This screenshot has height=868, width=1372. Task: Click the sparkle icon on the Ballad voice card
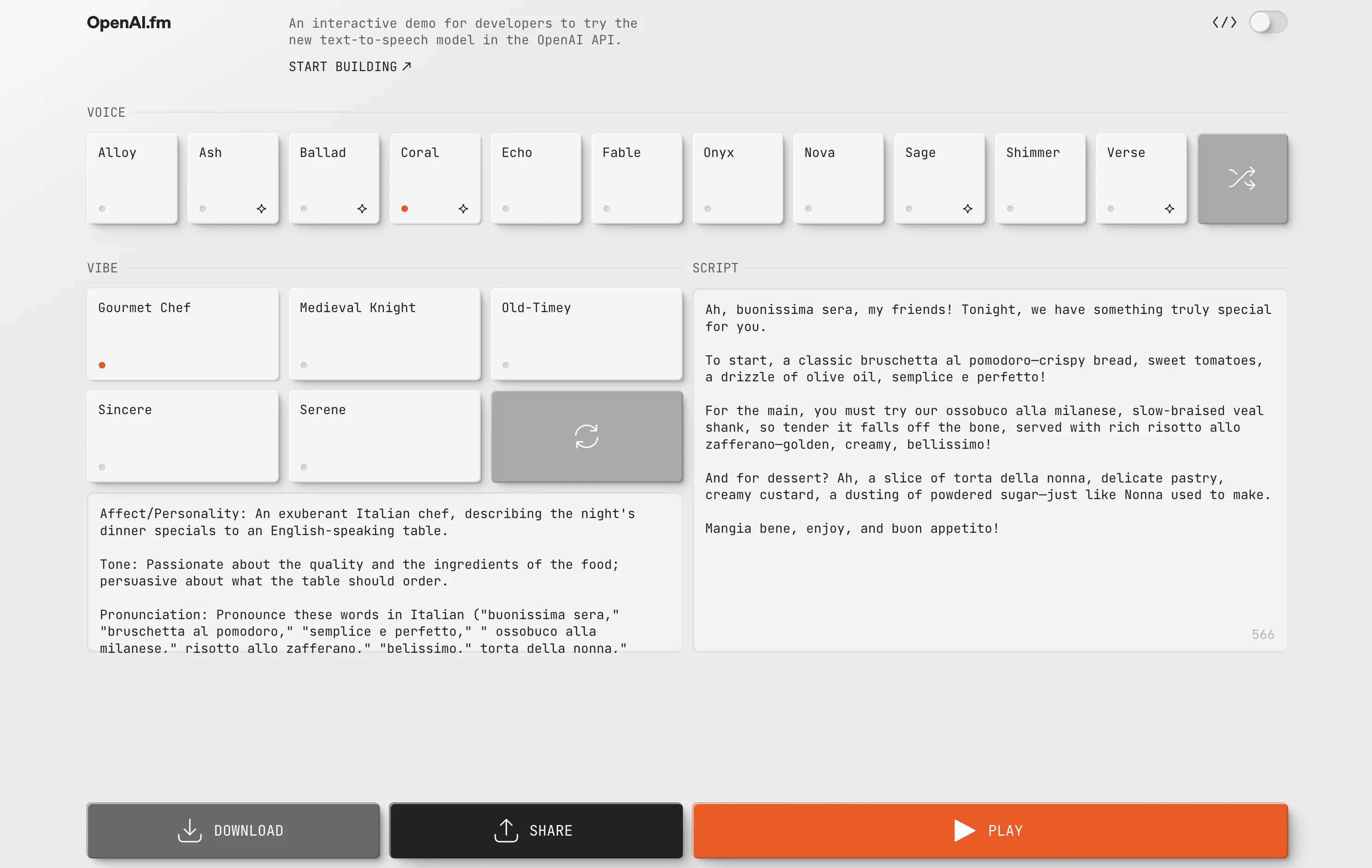point(362,208)
